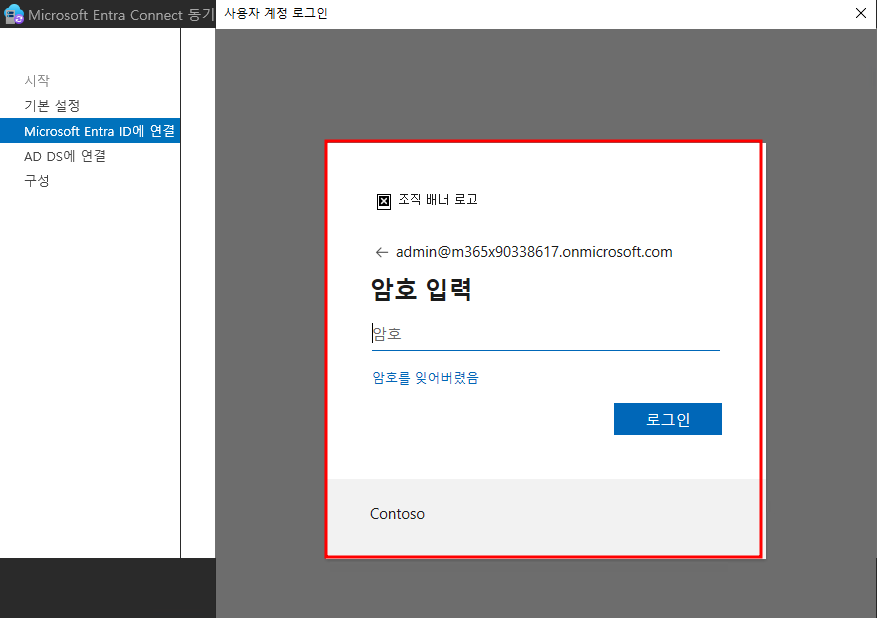Select the 기본 설정 step in the sidebar
This screenshot has height=618, width=877.
52,106
